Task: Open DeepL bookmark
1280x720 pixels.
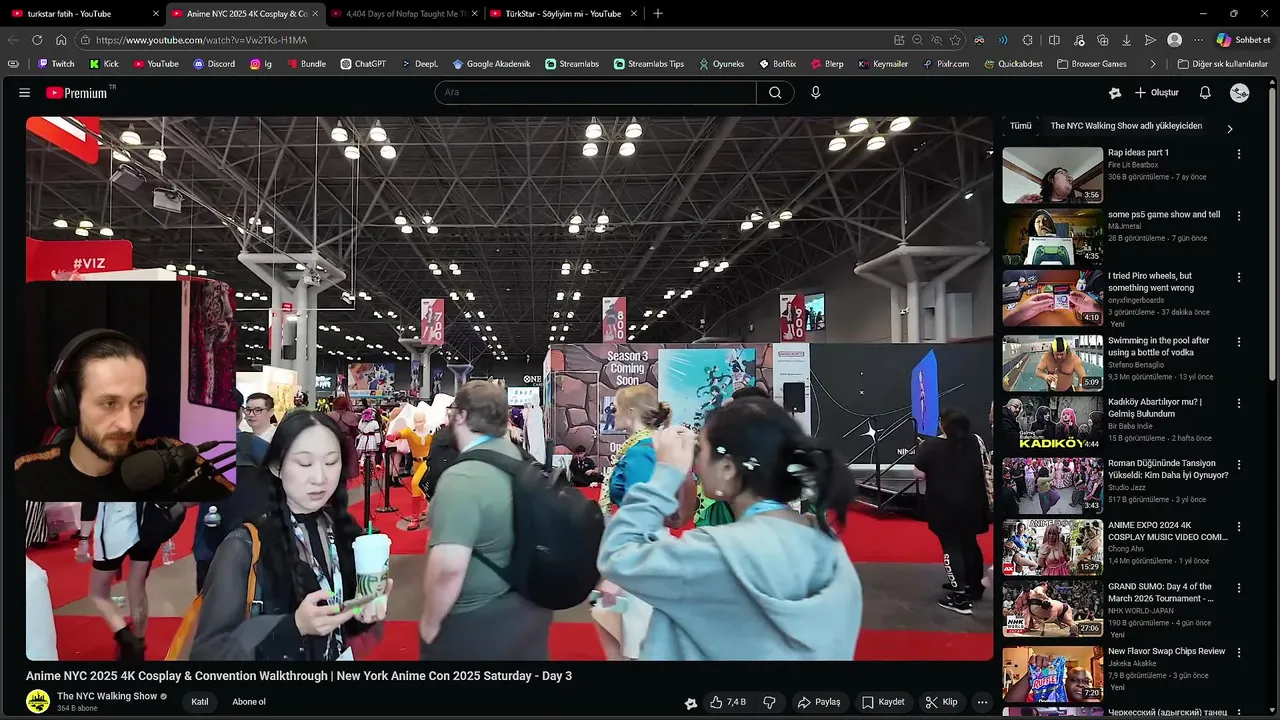Action: coord(420,64)
